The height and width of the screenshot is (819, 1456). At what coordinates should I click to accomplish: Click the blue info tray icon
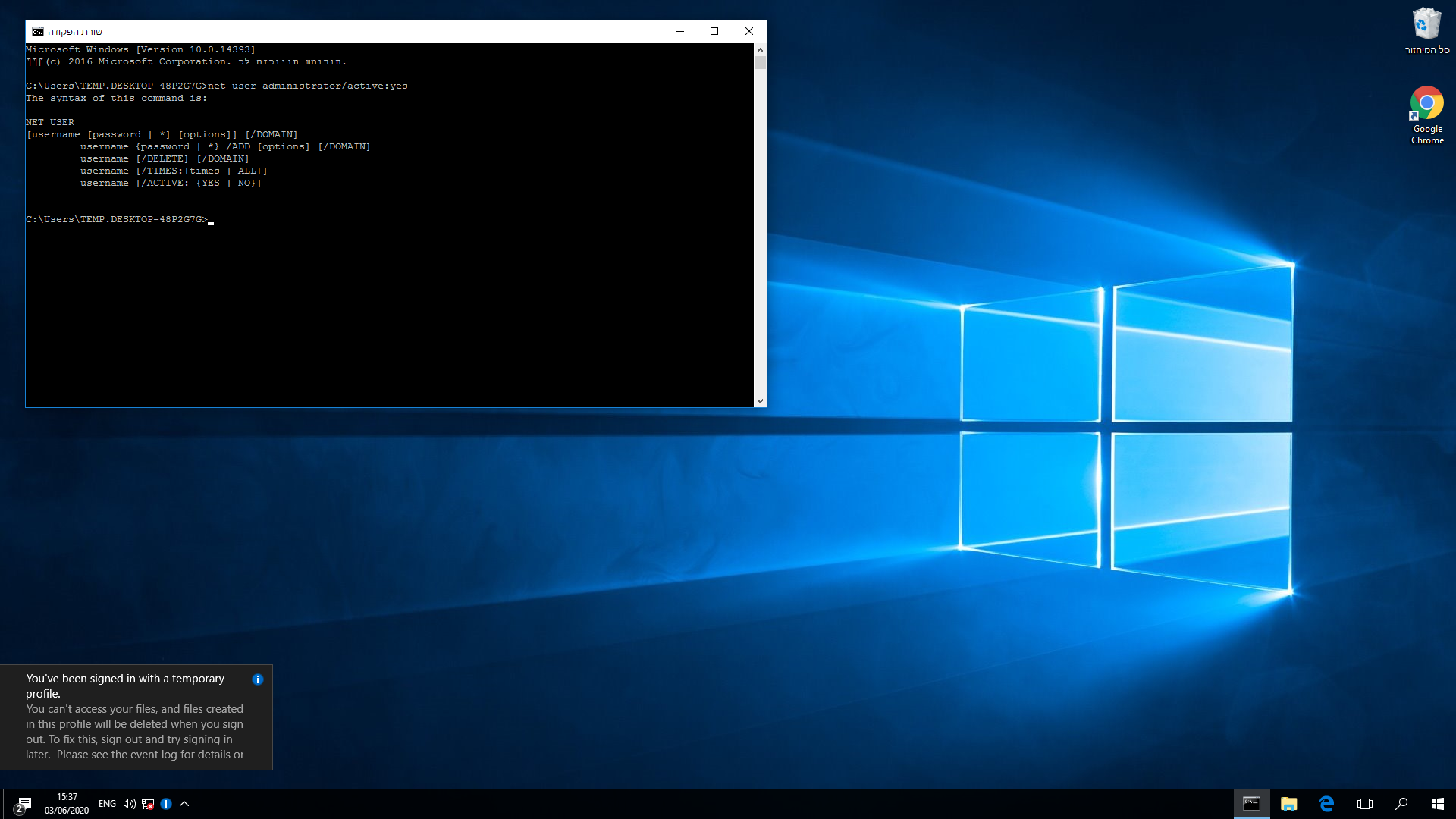(166, 804)
